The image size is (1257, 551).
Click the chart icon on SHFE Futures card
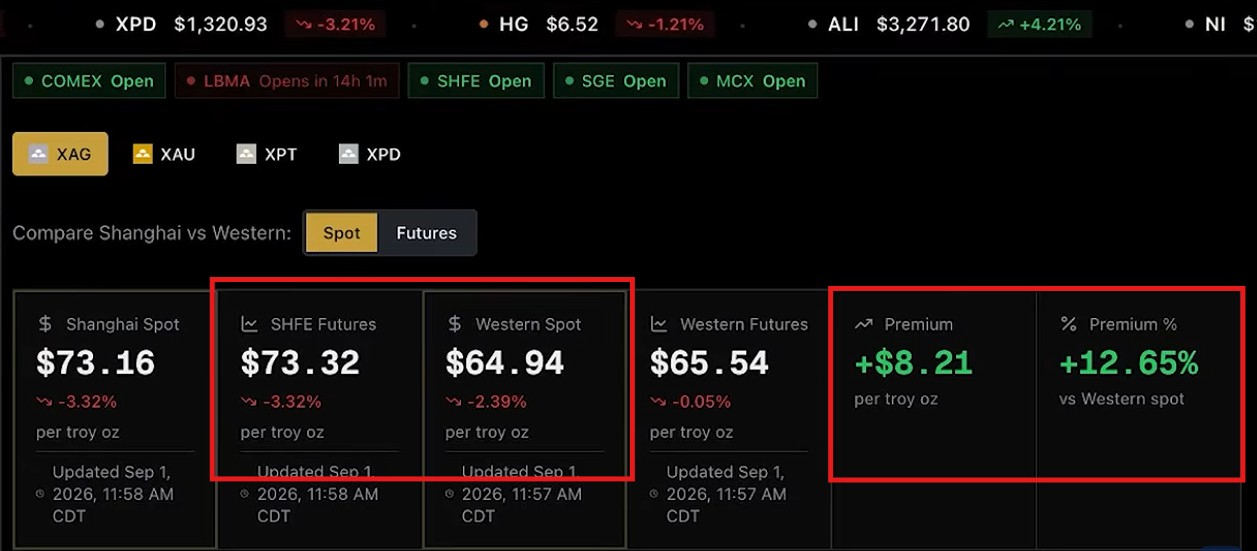click(x=250, y=324)
